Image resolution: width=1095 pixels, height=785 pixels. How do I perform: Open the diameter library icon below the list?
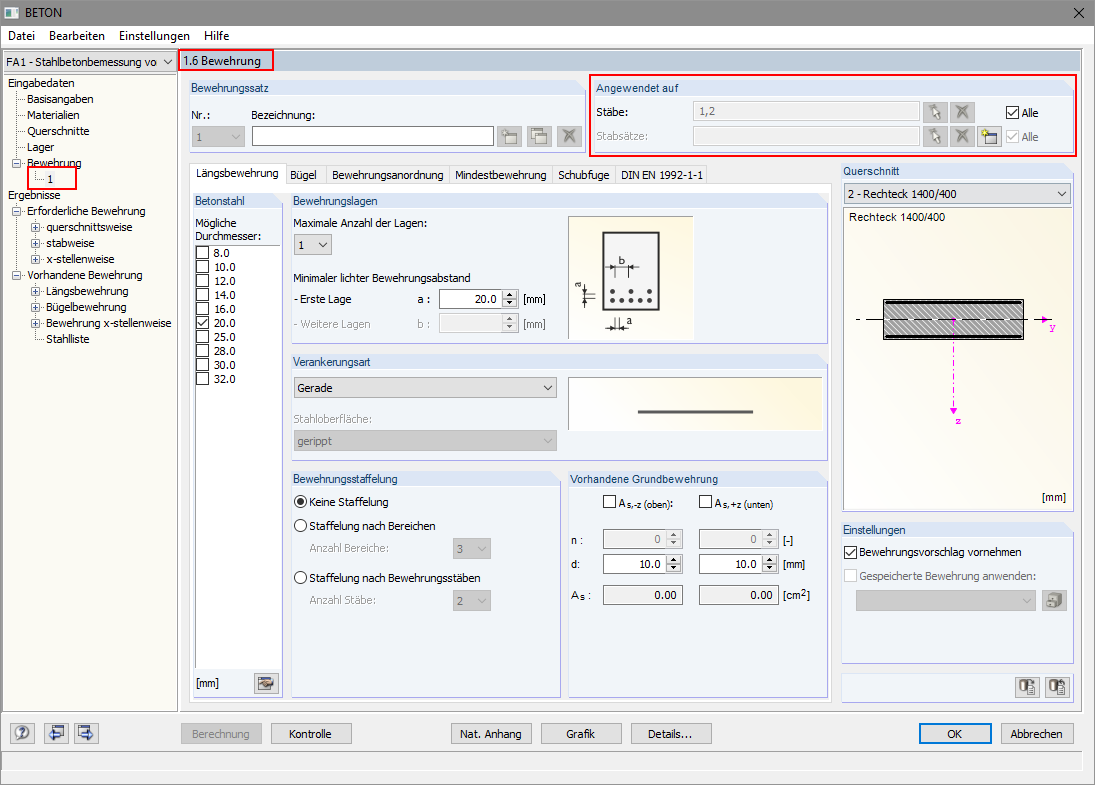pos(265,683)
